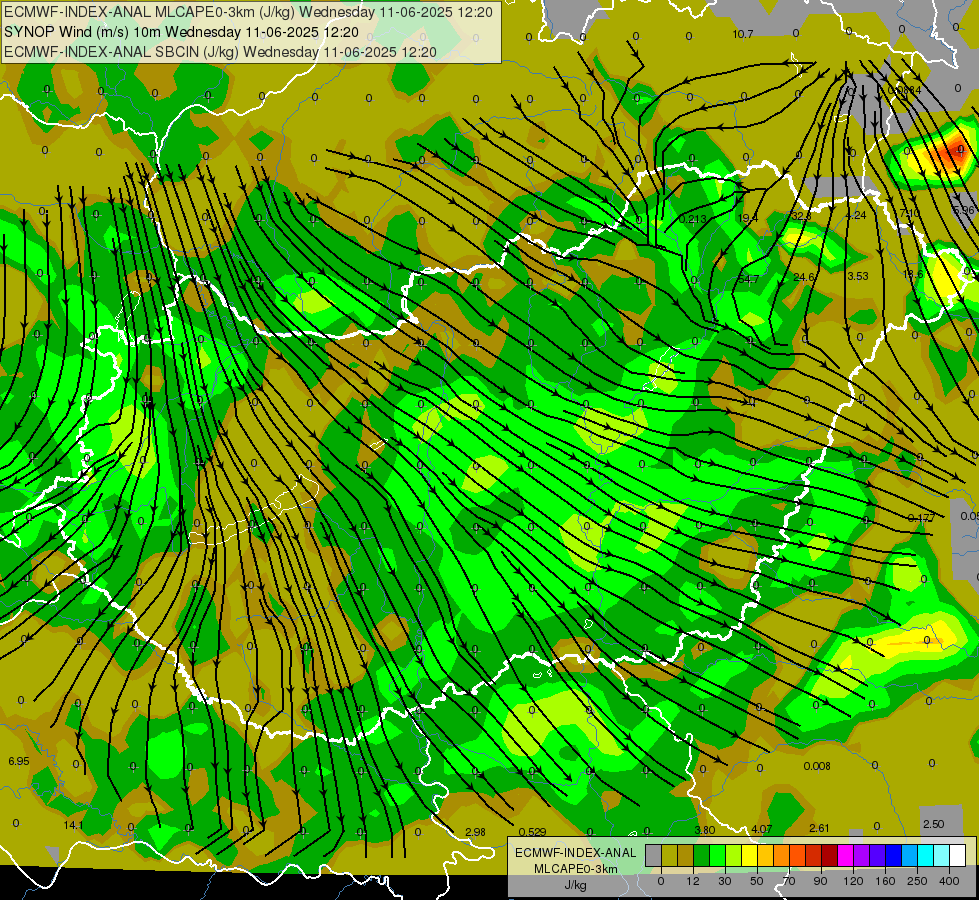Click the station value 0.008

(817, 766)
